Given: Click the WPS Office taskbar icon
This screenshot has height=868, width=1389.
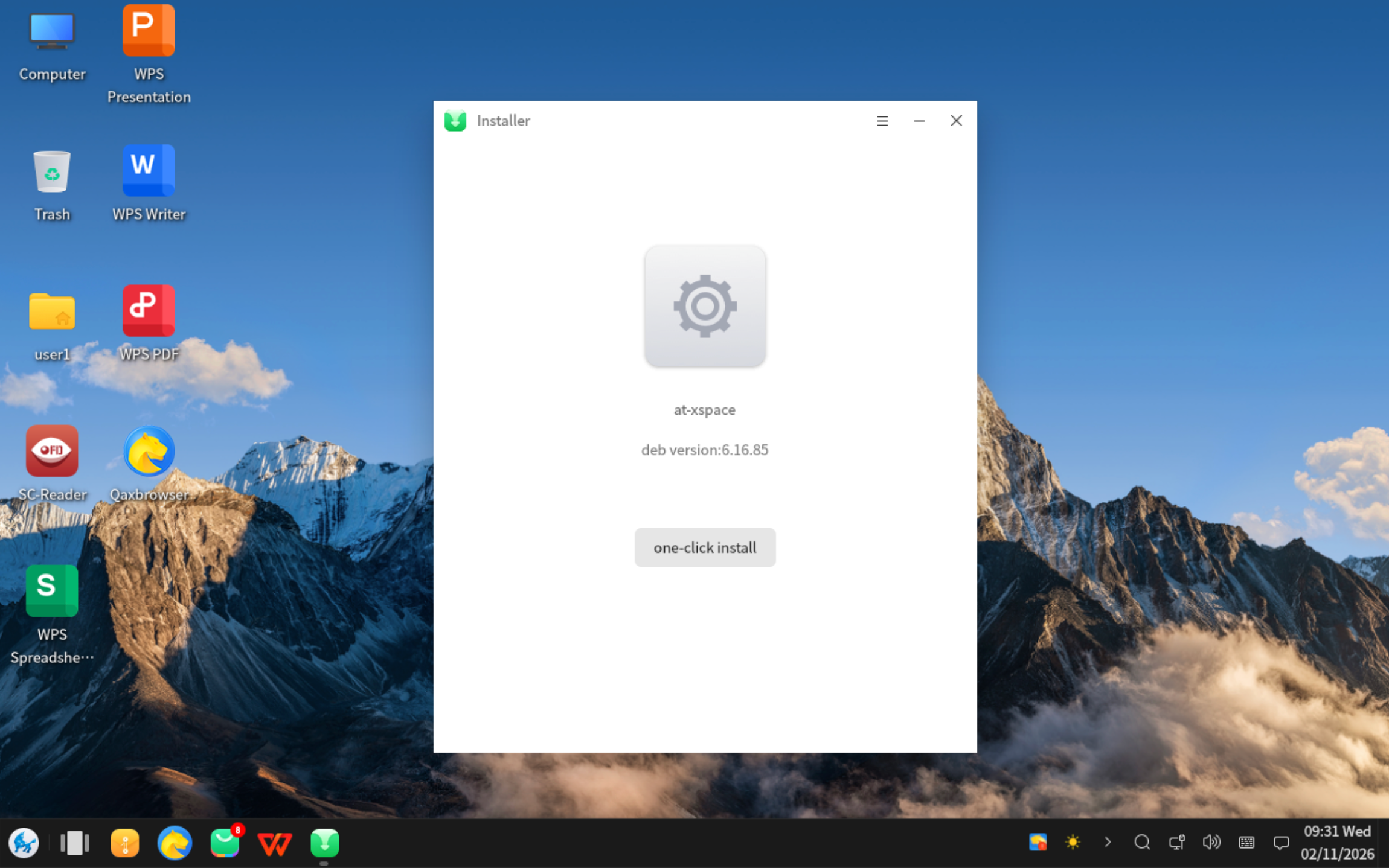Looking at the screenshot, I should (x=274, y=843).
